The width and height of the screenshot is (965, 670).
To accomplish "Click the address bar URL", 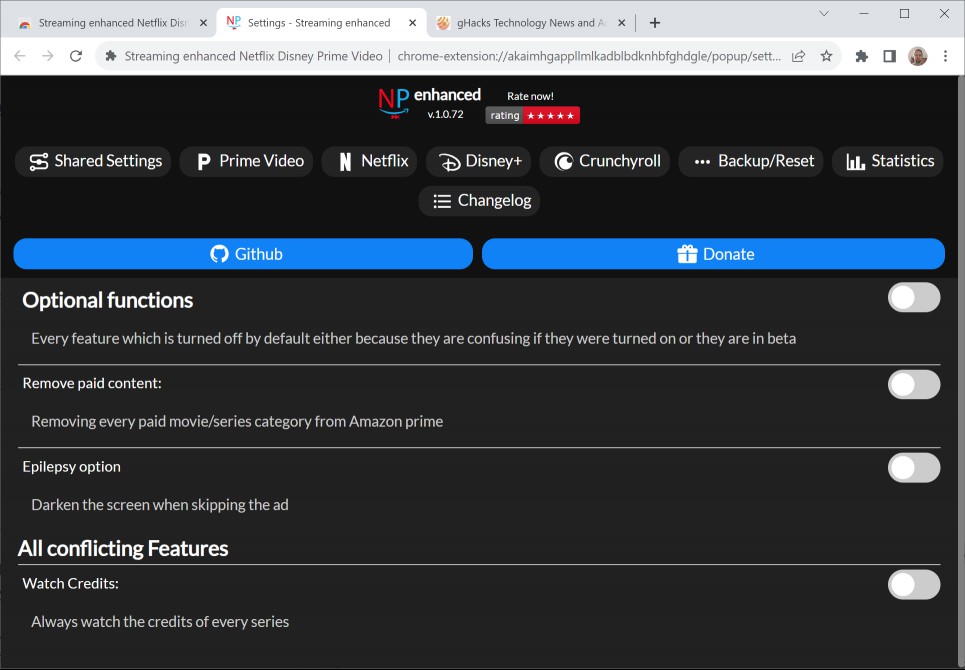I will click(589, 56).
